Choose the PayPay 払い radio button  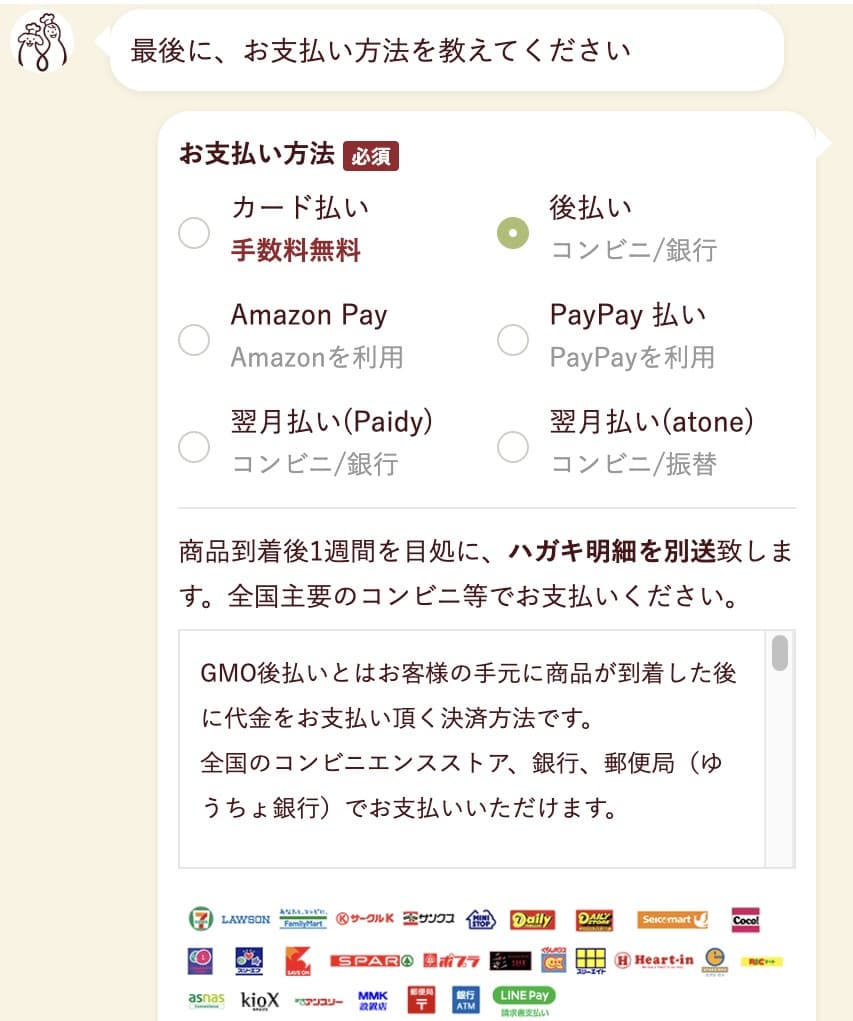pos(513,339)
